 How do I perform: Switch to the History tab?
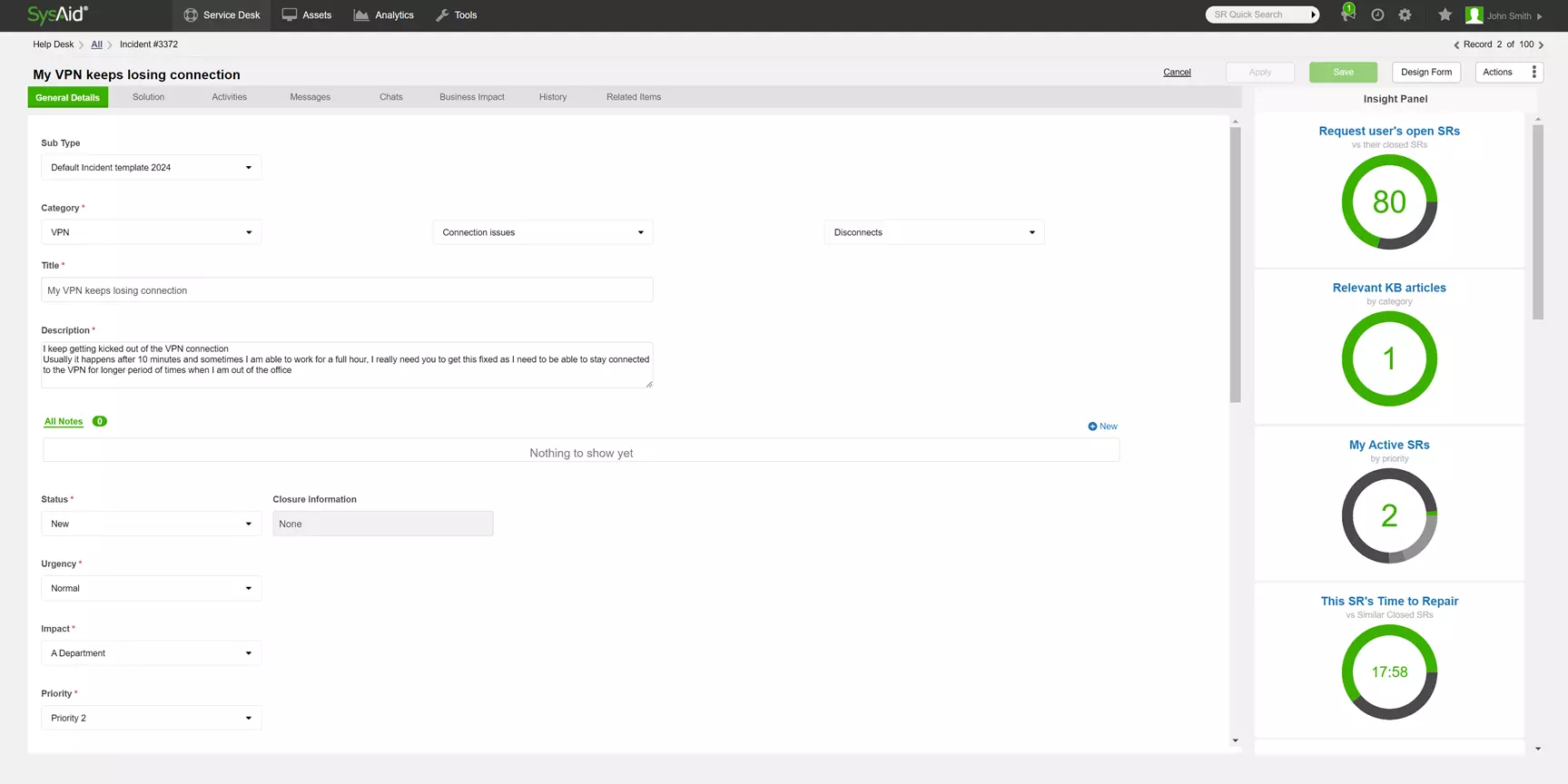[x=552, y=97]
